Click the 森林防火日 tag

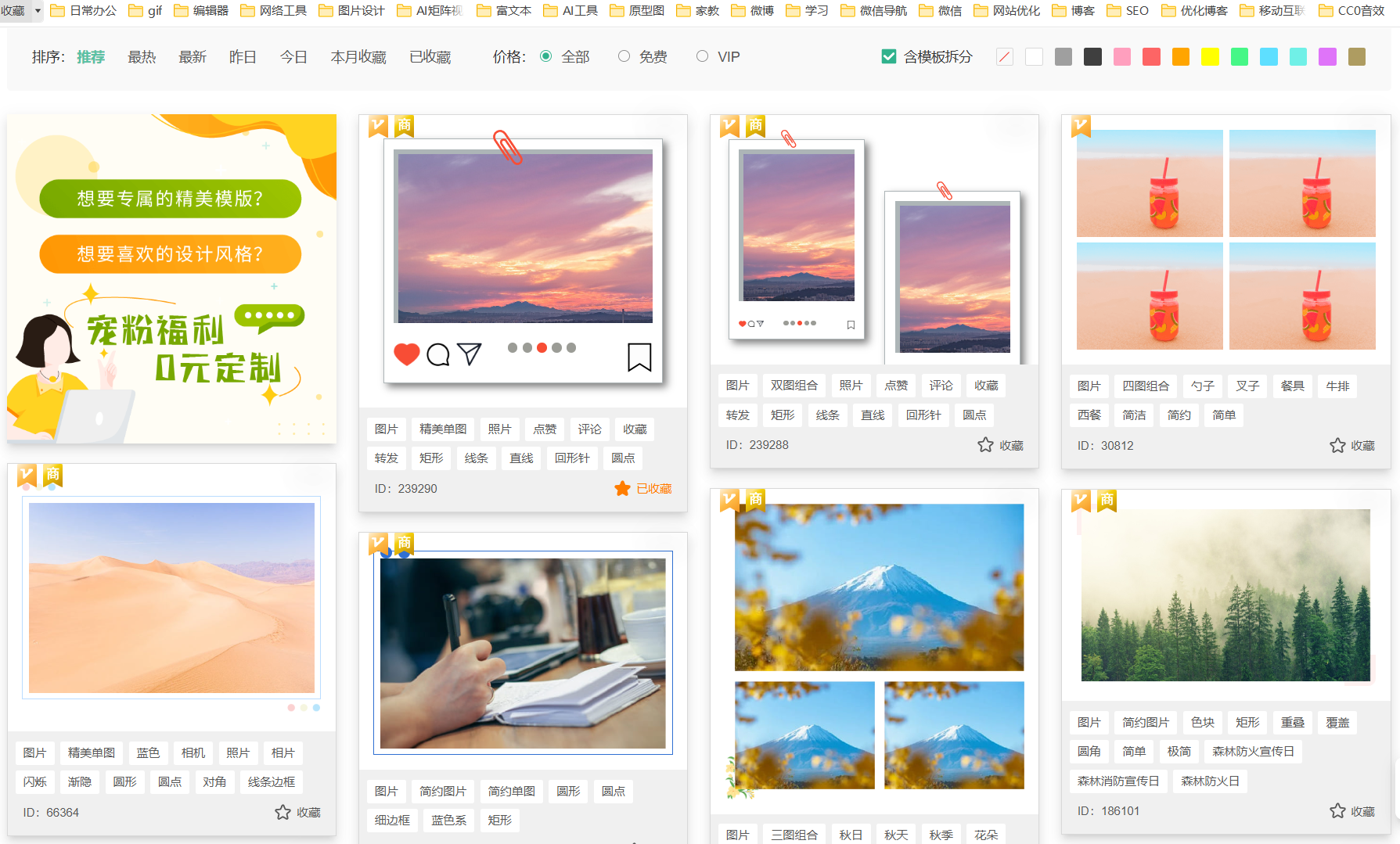(x=1210, y=781)
